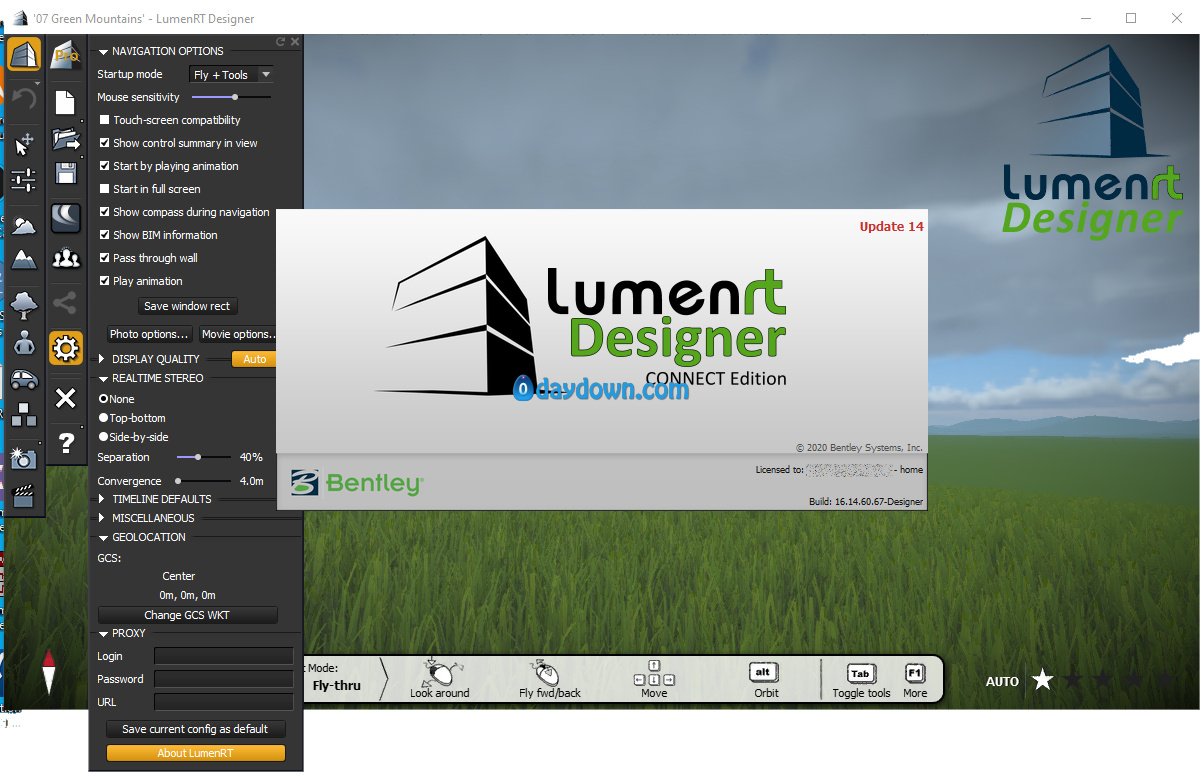Viewport: 1202px width, 776px height.
Task: Click the Convergence slider handle
Action: click(x=178, y=481)
